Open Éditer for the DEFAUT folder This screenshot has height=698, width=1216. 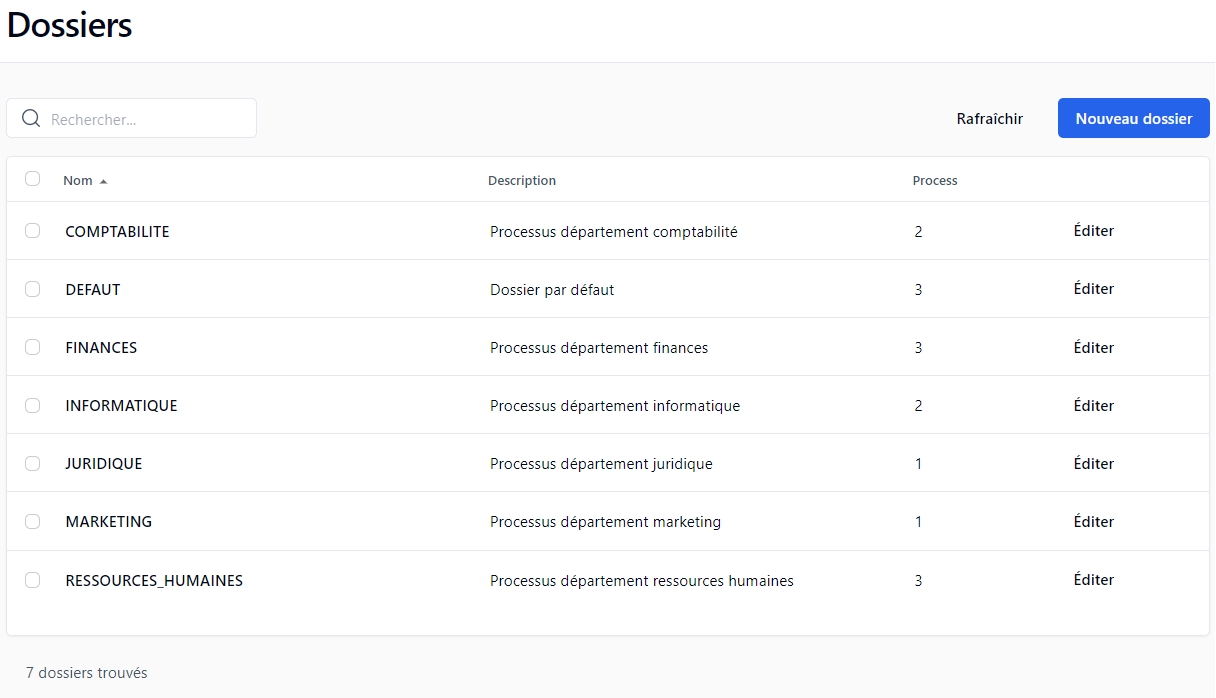(1093, 289)
